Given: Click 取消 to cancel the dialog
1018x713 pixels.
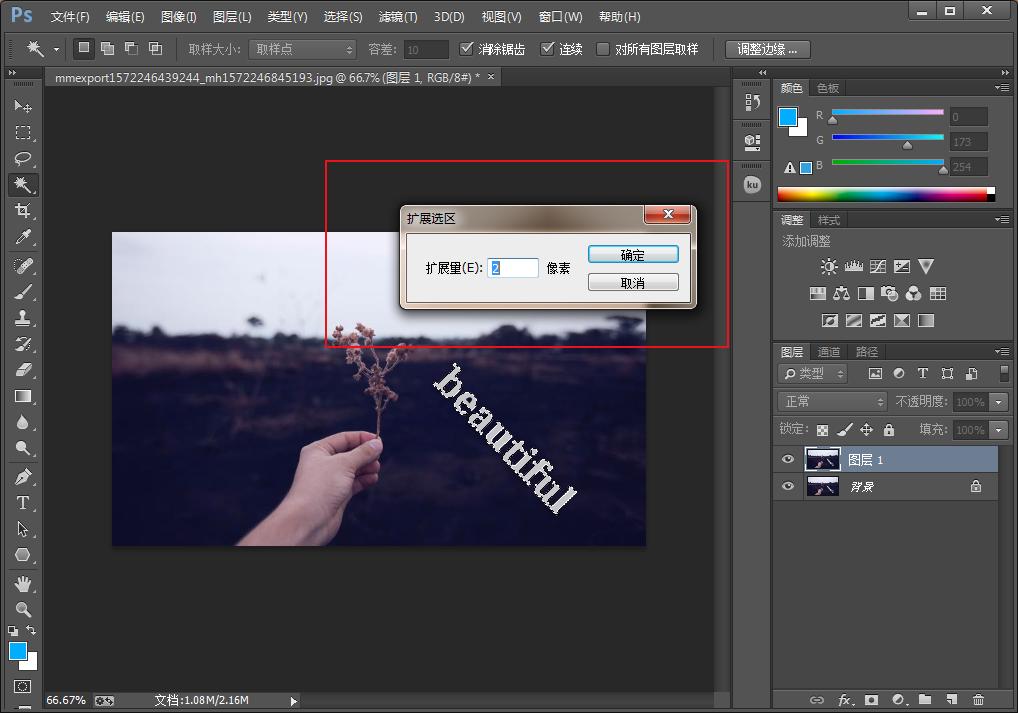Looking at the screenshot, I should pos(633,283).
